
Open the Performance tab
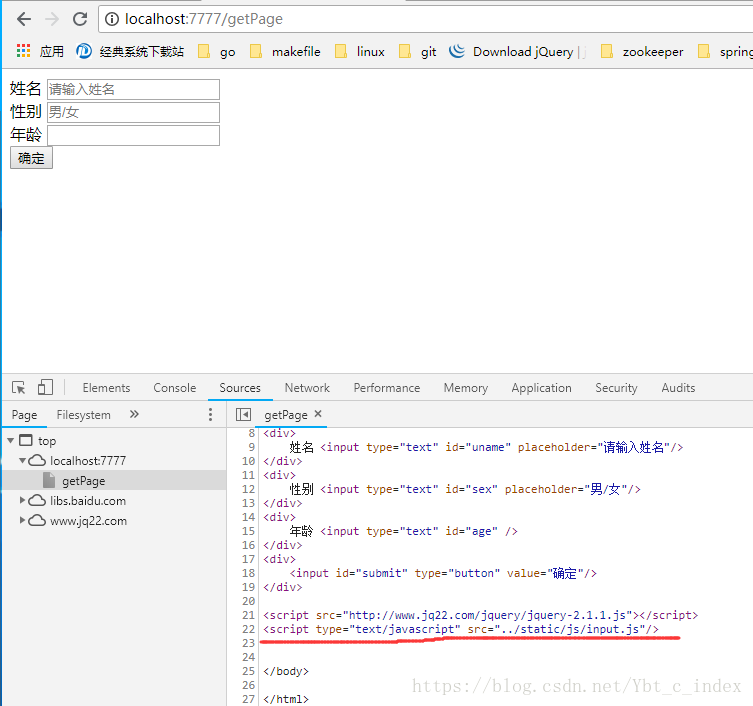click(387, 388)
